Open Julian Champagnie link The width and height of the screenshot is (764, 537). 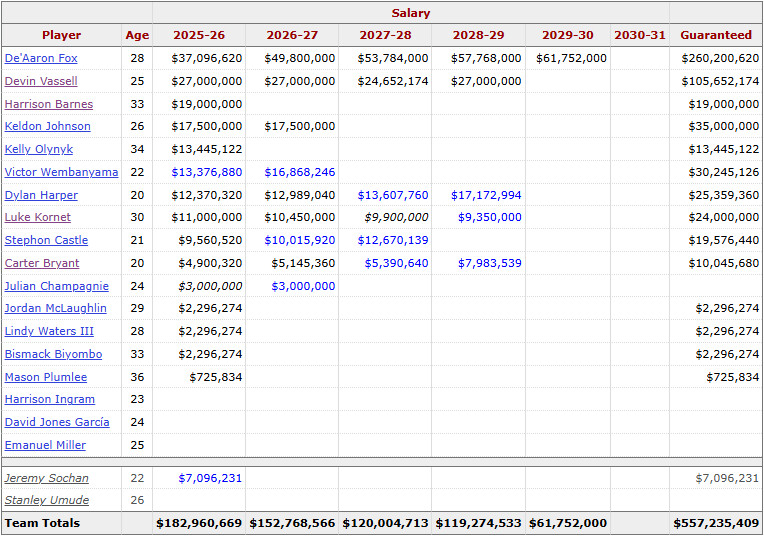pyautogui.click(x=57, y=286)
